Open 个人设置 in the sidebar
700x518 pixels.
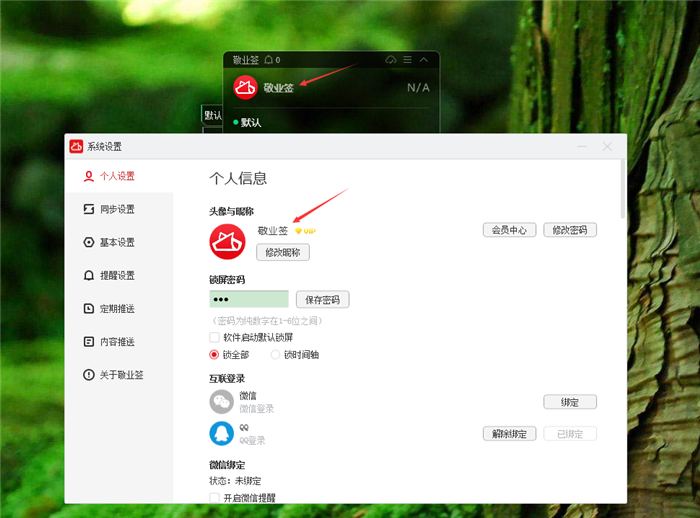119,176
